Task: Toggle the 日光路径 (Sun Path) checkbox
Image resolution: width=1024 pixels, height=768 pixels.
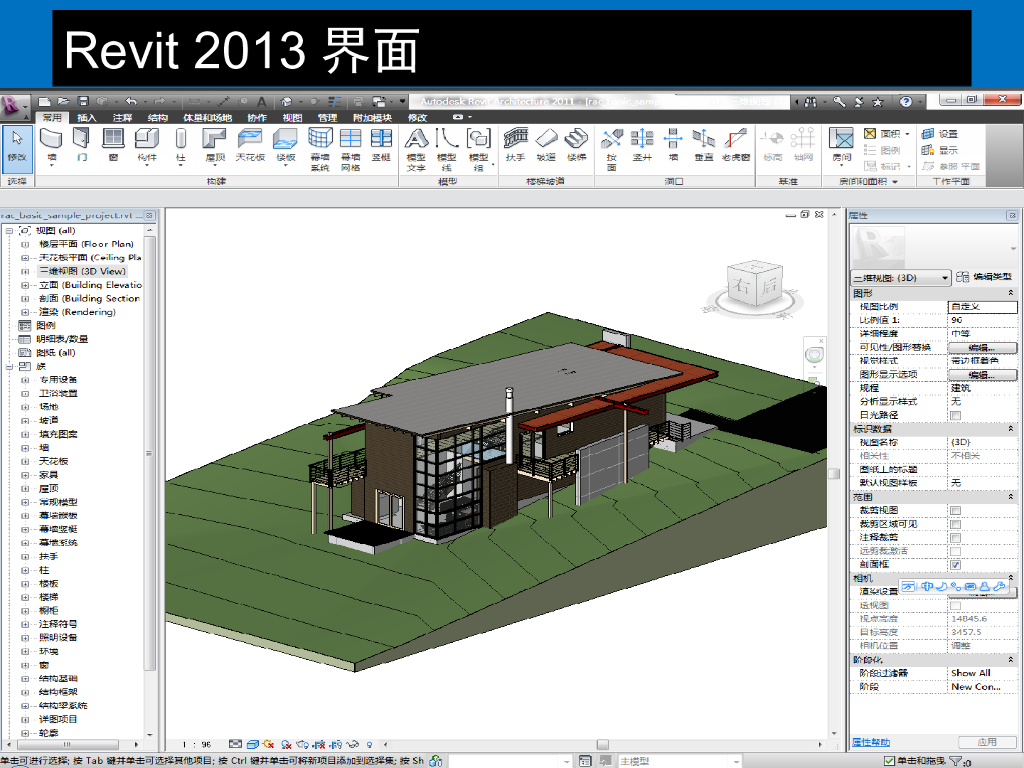Action: tap(955, 415)
